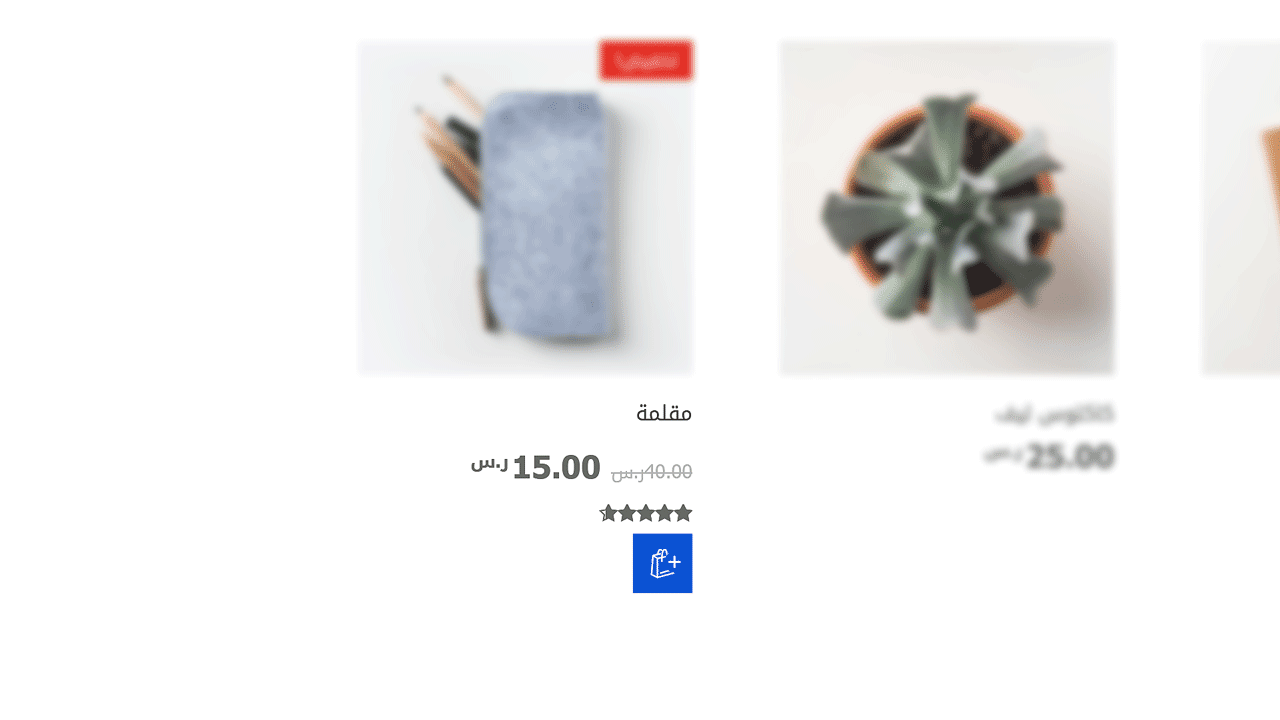Click the 25.00 price under the cactus
1280x720 pixels.
[1070, 457]
